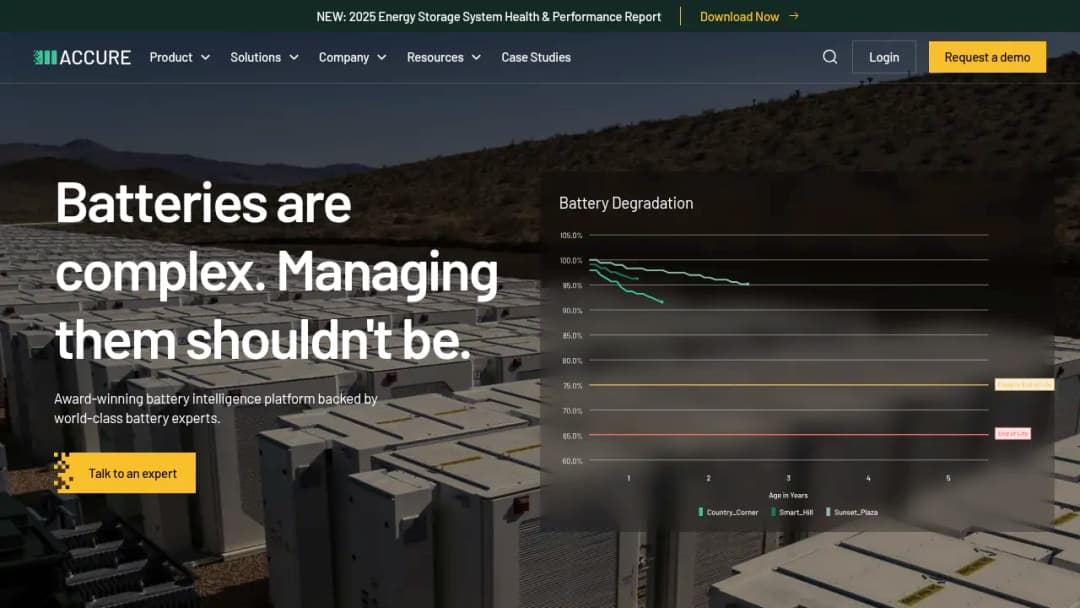Open the Solutions navigation item
This screenshot has width=1080, height=608.
coord(256,57)
